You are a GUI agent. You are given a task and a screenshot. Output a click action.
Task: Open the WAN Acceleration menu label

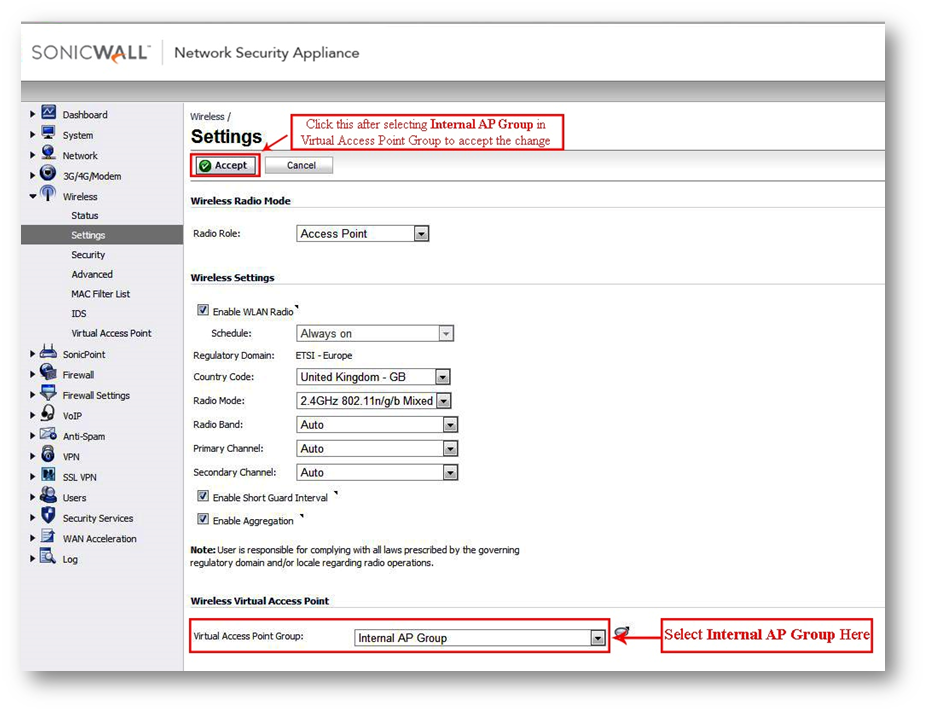tap(99, 539)
